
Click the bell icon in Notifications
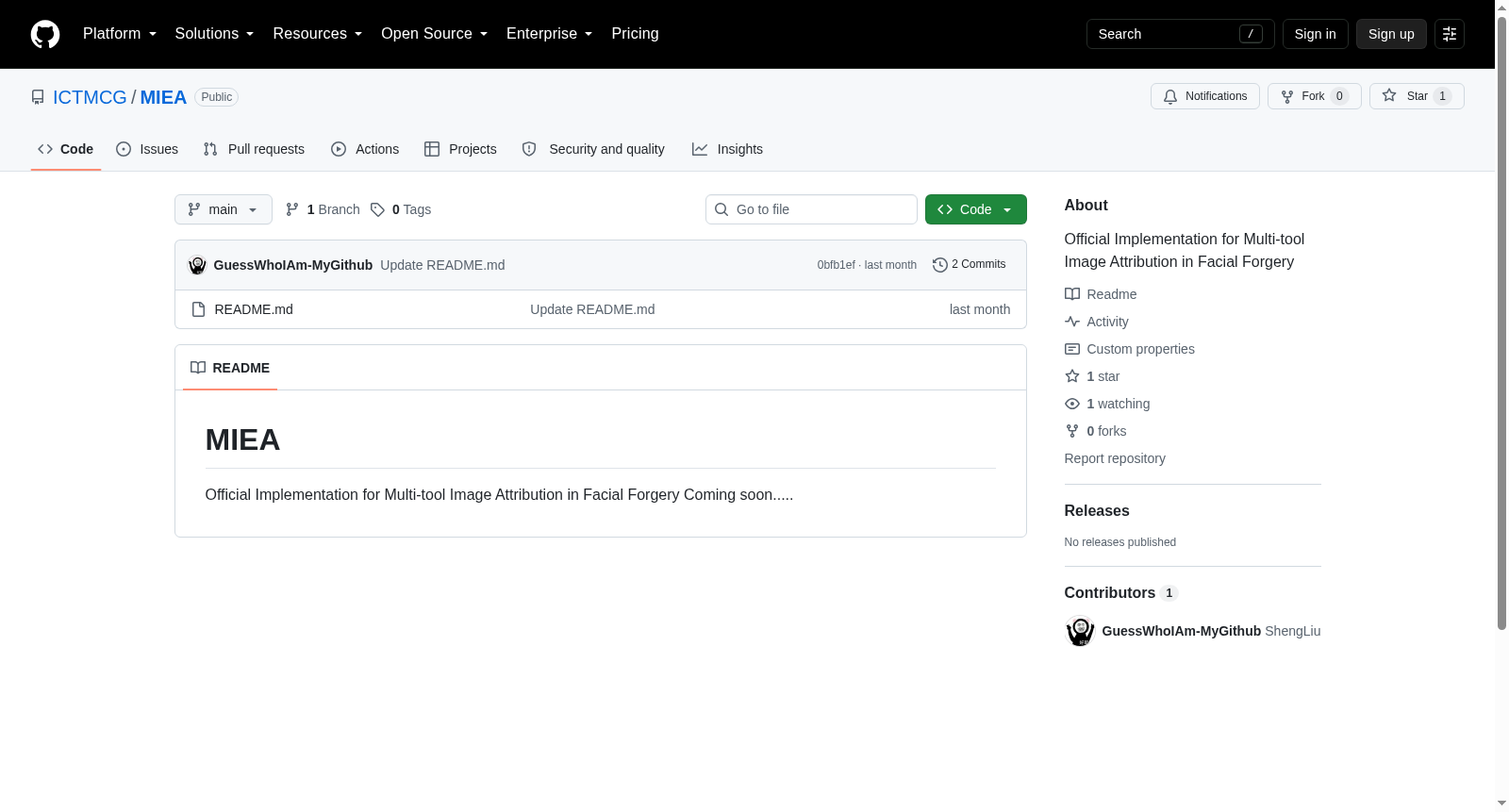click(1170, 96)
